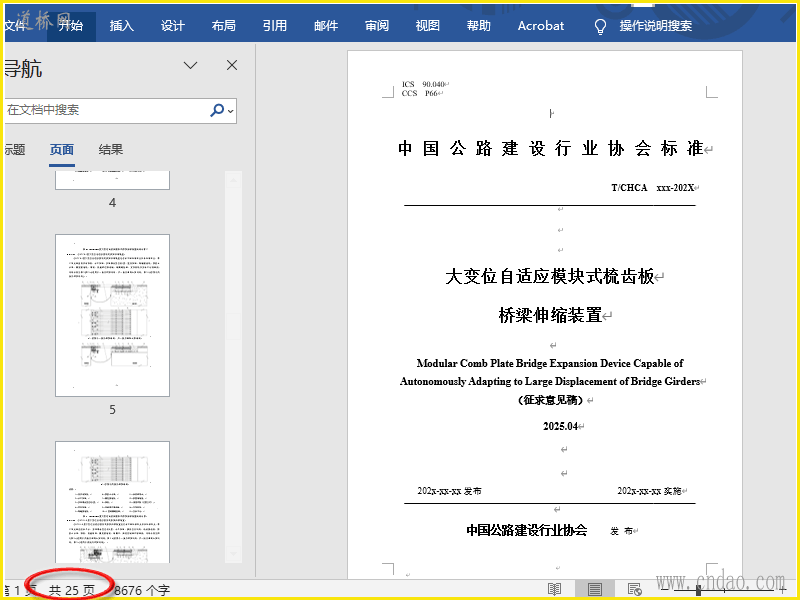Click the text 202x-xx-xx 实施
The image size is (800, 600).
649,491
